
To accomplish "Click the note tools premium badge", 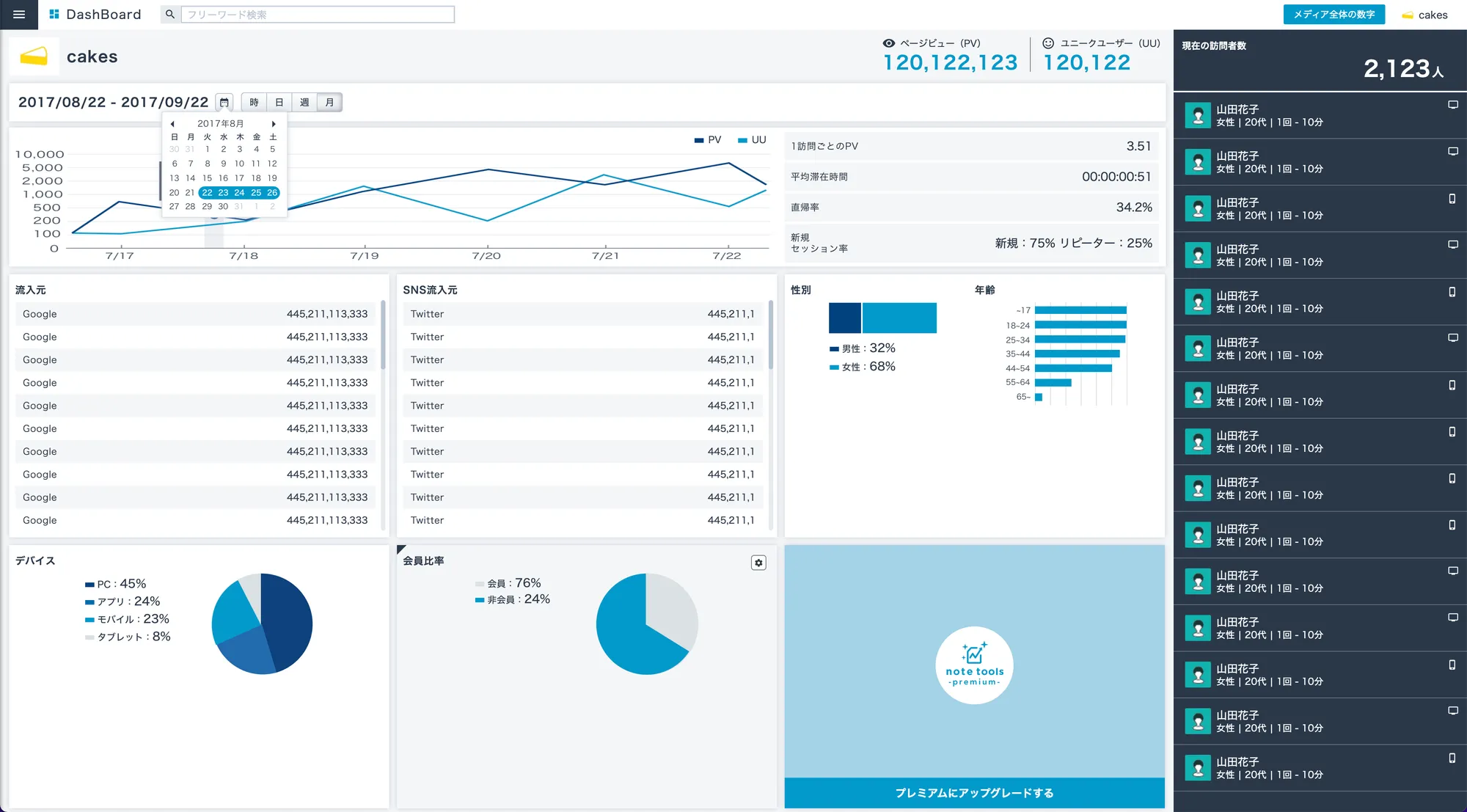I will (974, 665).
